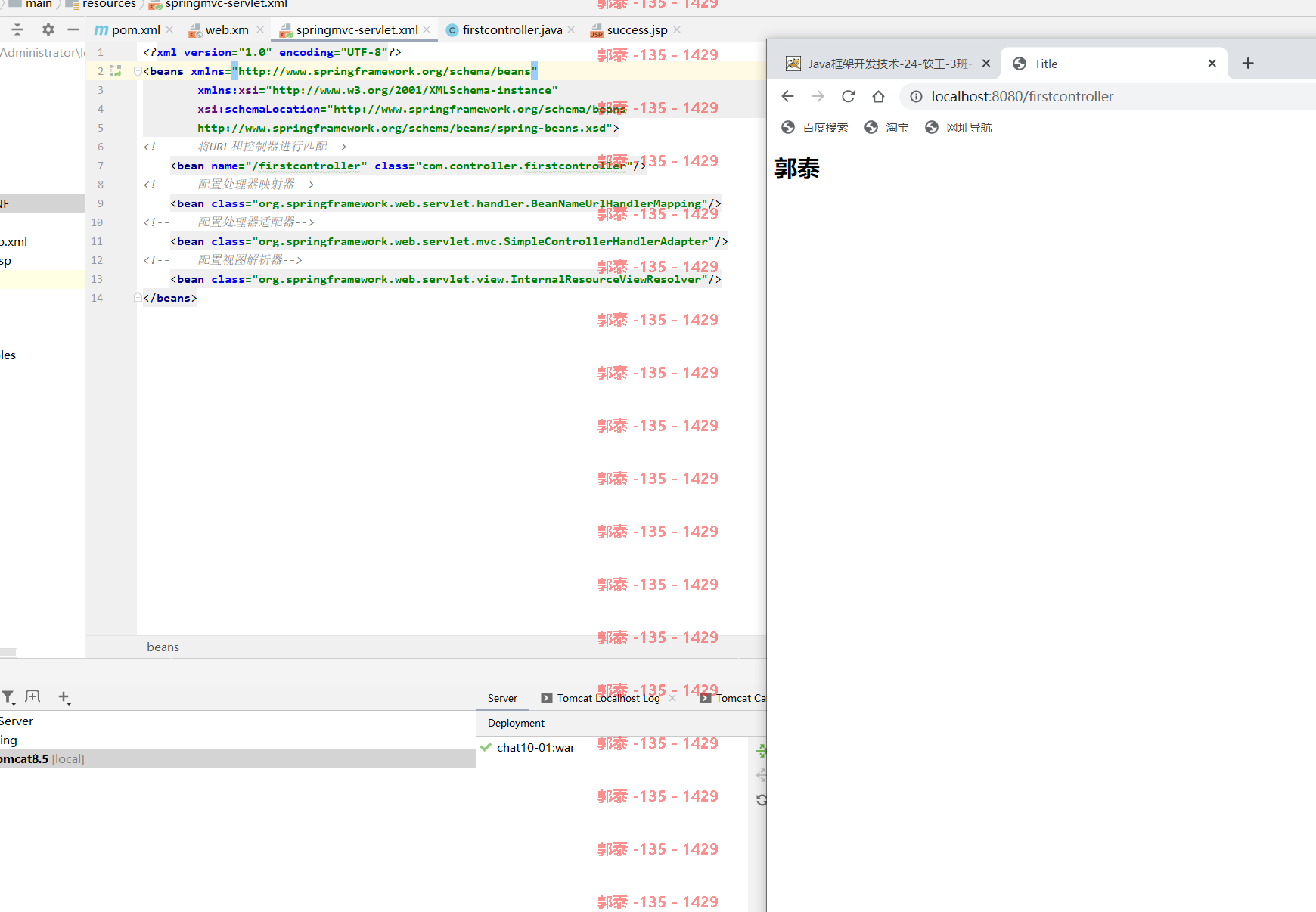Click the add service plus dropdown
The image size is (1316, 912).
point(64,697)
